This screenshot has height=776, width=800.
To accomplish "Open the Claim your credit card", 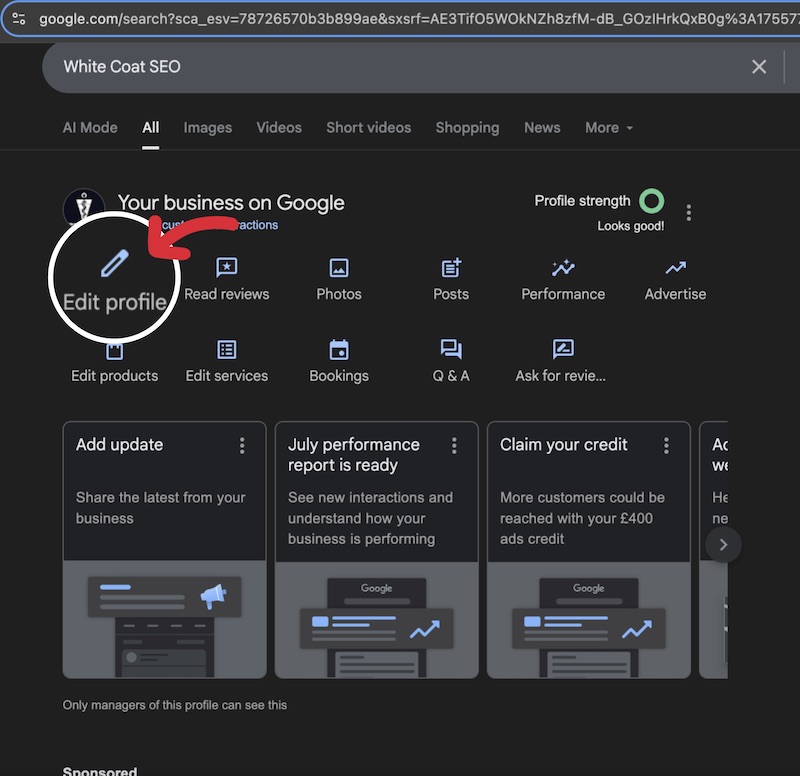I will pyautogui.click(x=589, y=550).
